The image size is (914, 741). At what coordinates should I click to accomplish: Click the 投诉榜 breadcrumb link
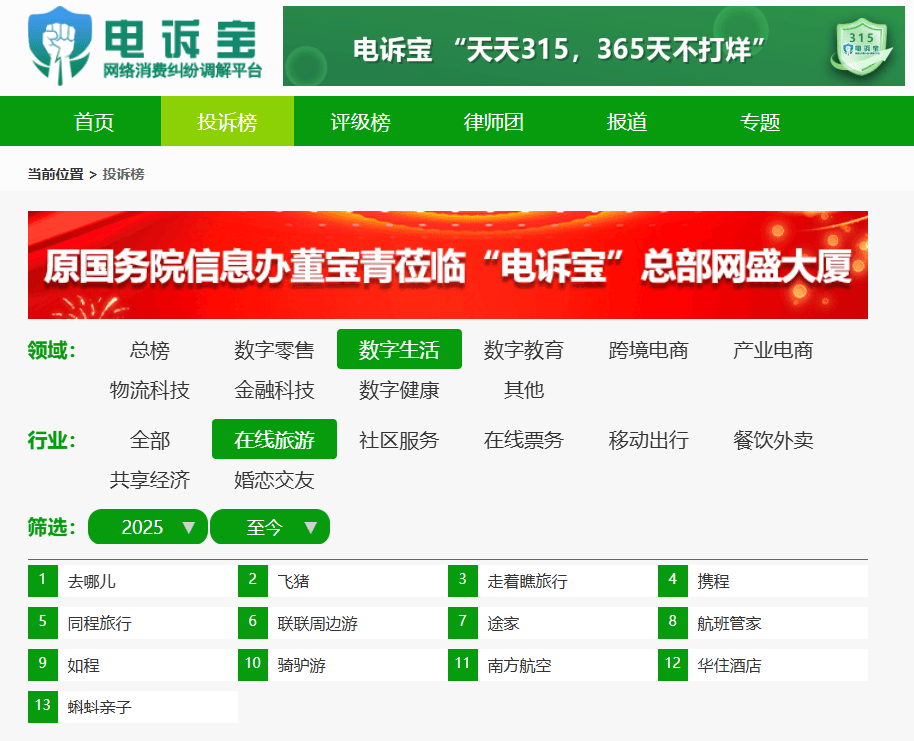pyautogui.click(x=123, y=174)
